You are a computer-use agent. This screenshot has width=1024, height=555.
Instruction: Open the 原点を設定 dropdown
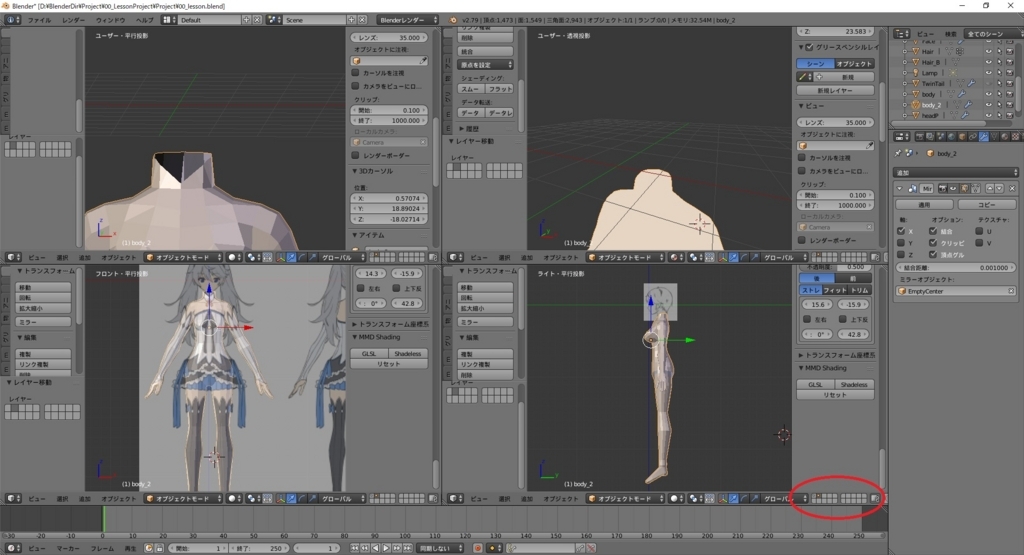tap(485, 65)
